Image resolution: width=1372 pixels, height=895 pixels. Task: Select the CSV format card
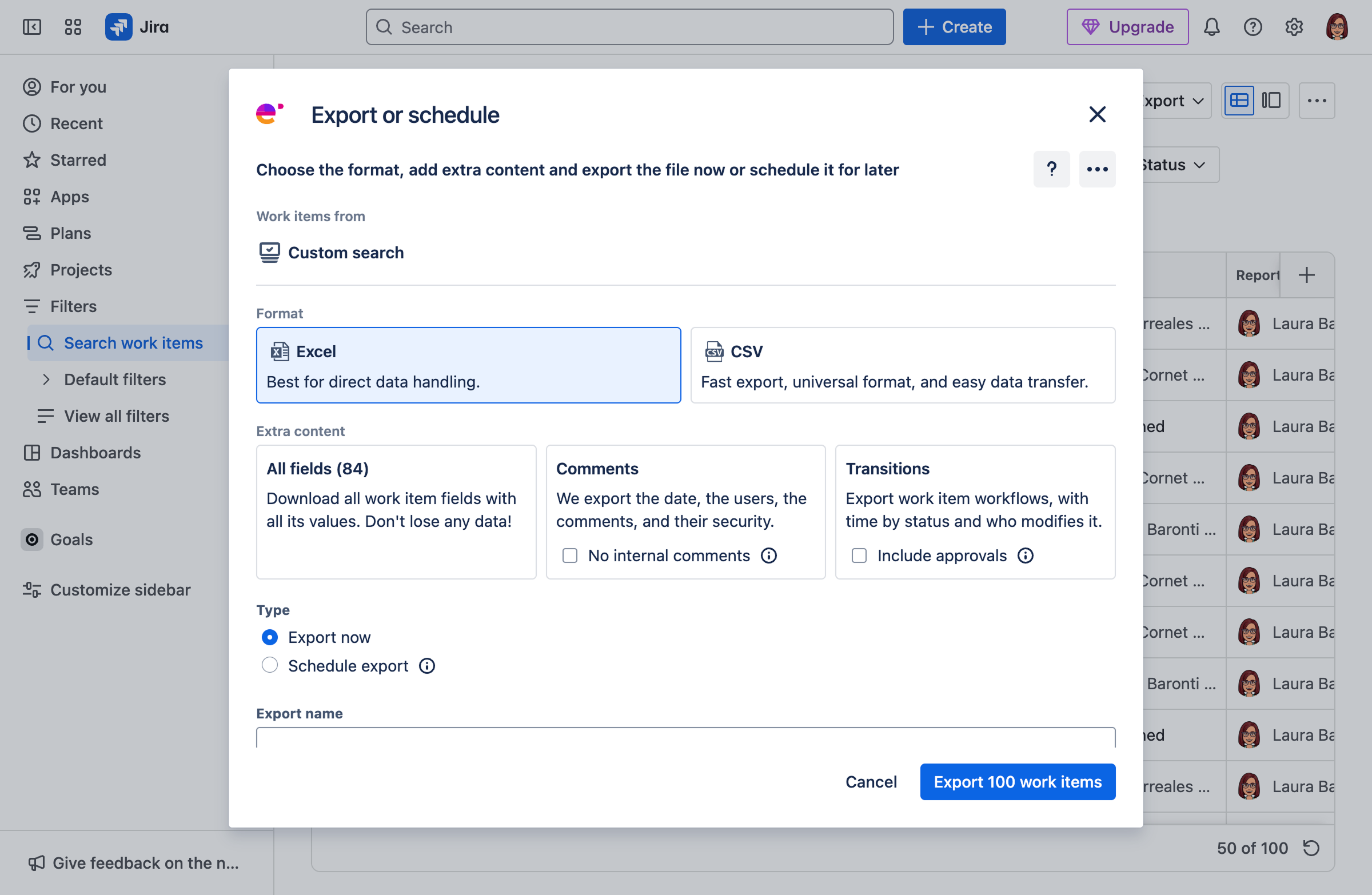pos(903,365)
